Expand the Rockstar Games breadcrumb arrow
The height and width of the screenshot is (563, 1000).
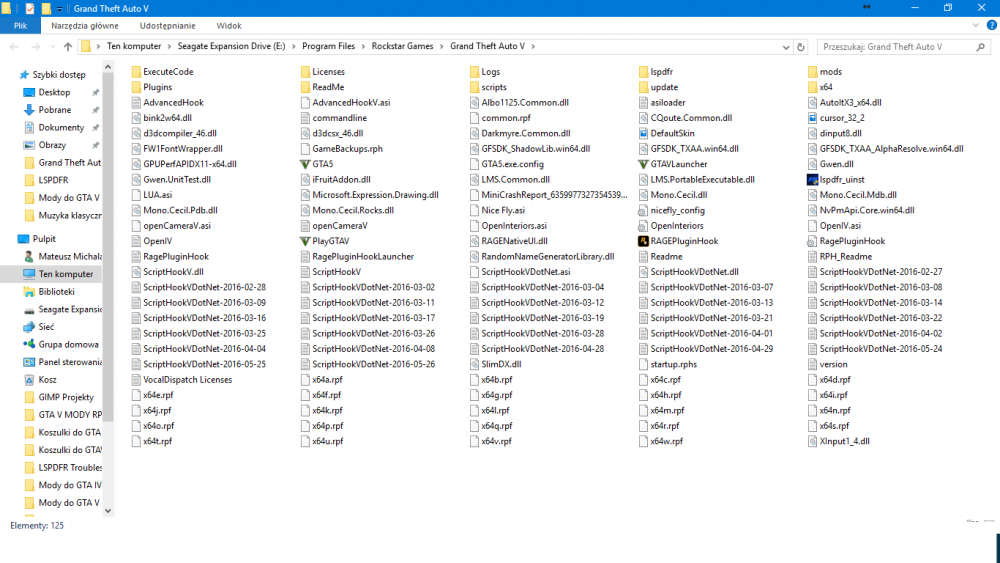coord(441,47)
